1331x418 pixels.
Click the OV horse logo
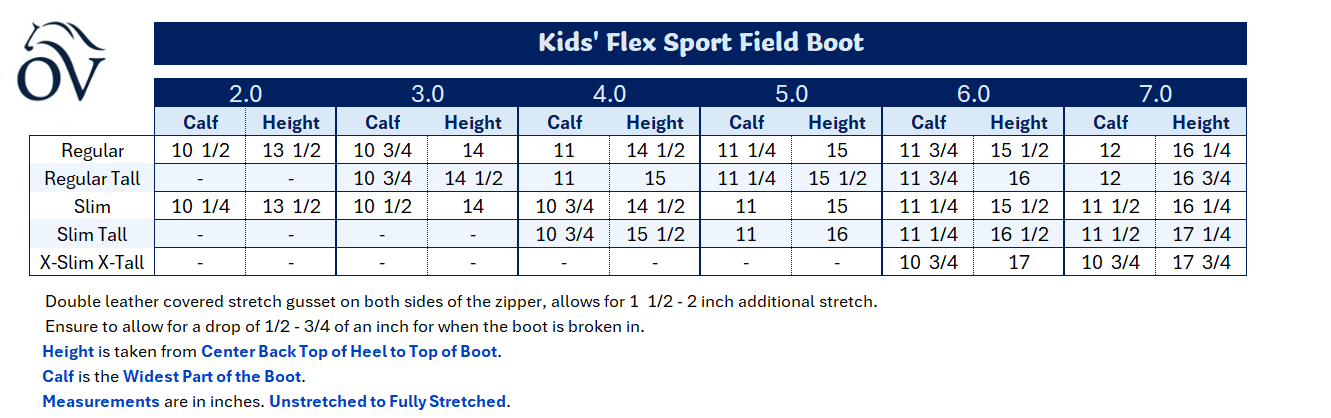61,62
